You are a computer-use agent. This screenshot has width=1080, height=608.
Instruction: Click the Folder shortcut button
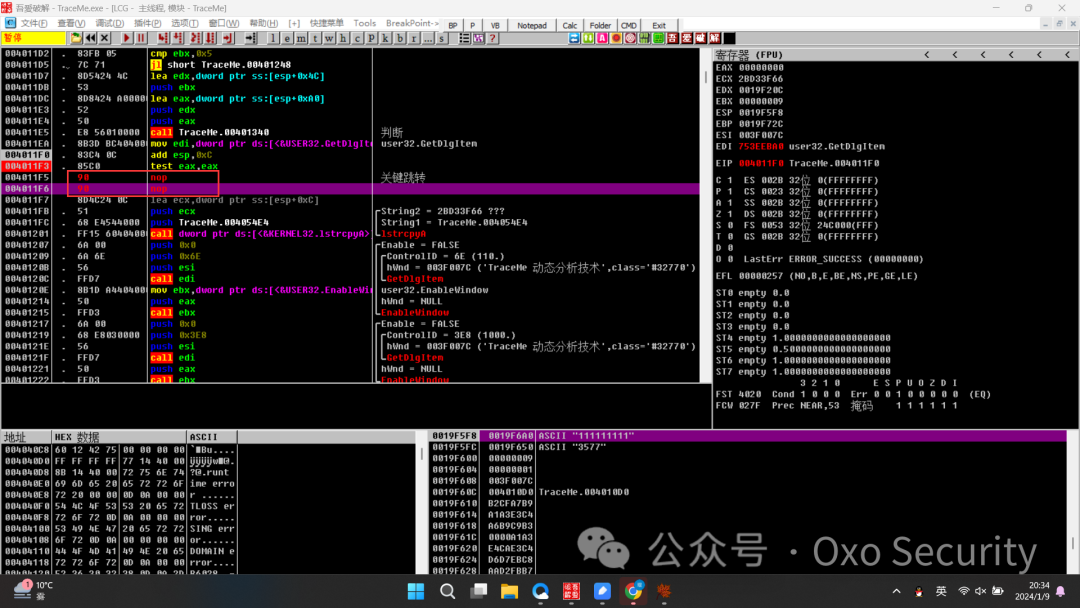click(x=600, y=25)
